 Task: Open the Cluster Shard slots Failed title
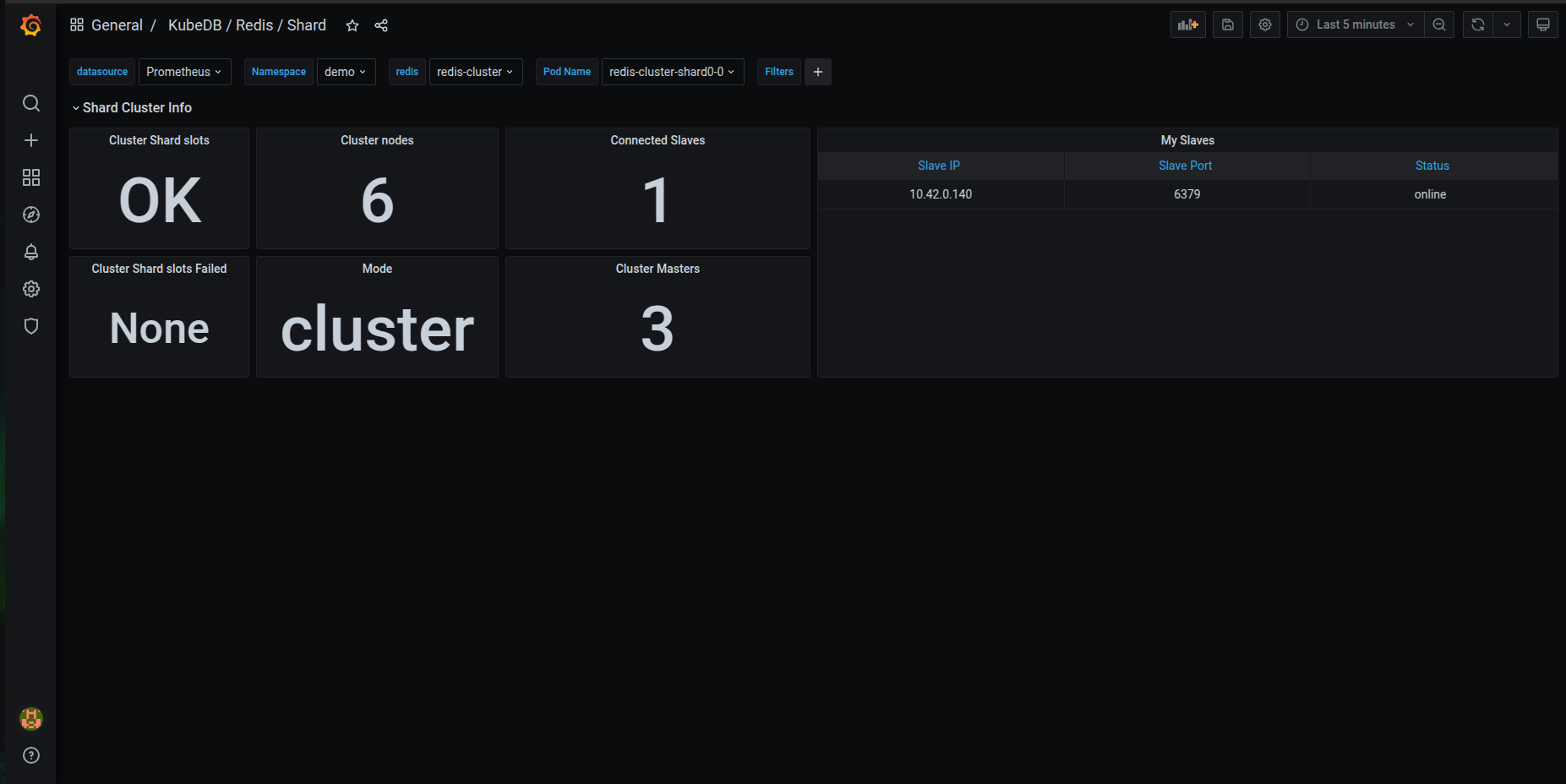point(159,269)
